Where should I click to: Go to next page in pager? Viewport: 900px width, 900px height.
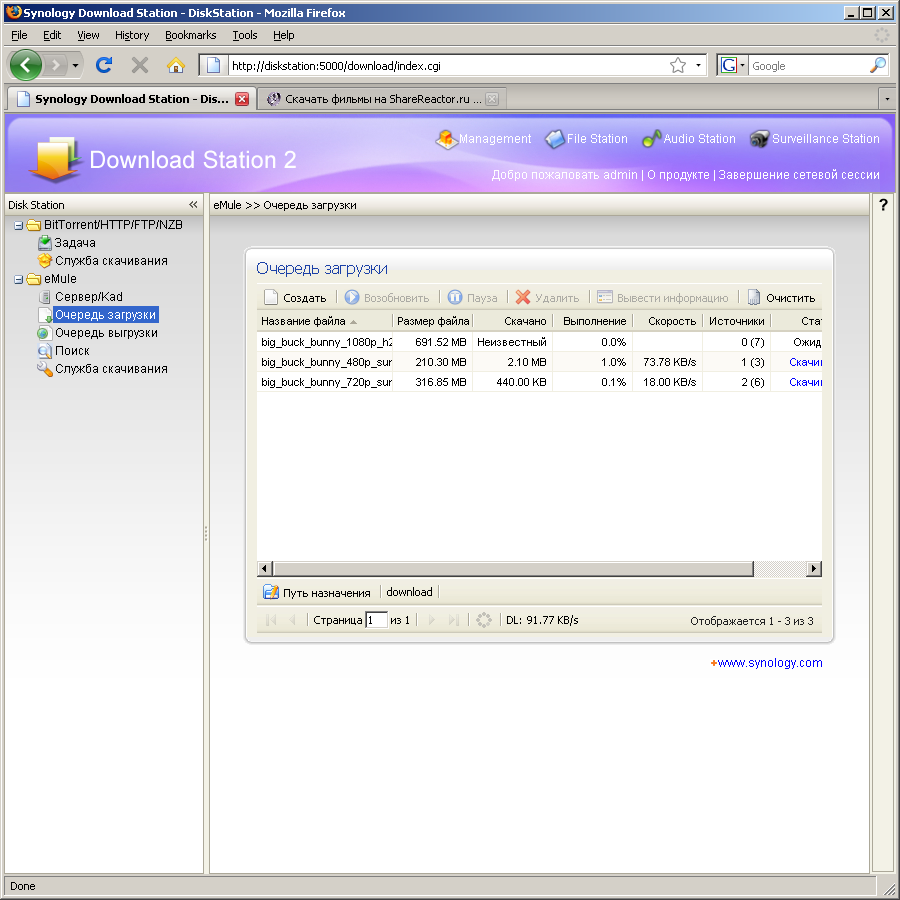pyautogui.click(x=432, y=620)
